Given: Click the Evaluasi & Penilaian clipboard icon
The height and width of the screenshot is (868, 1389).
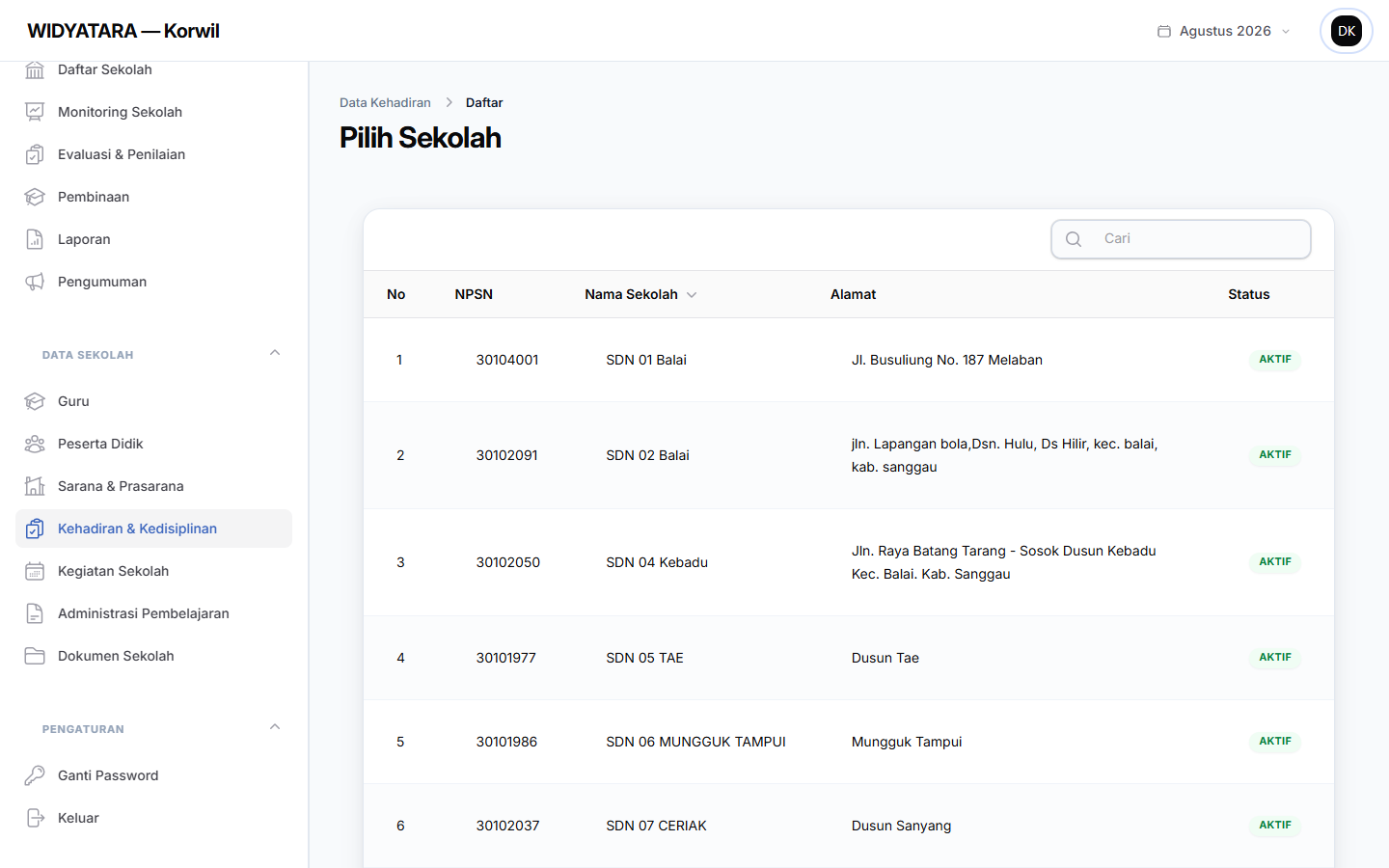Looking at the screenshot, I should [35, 154].
